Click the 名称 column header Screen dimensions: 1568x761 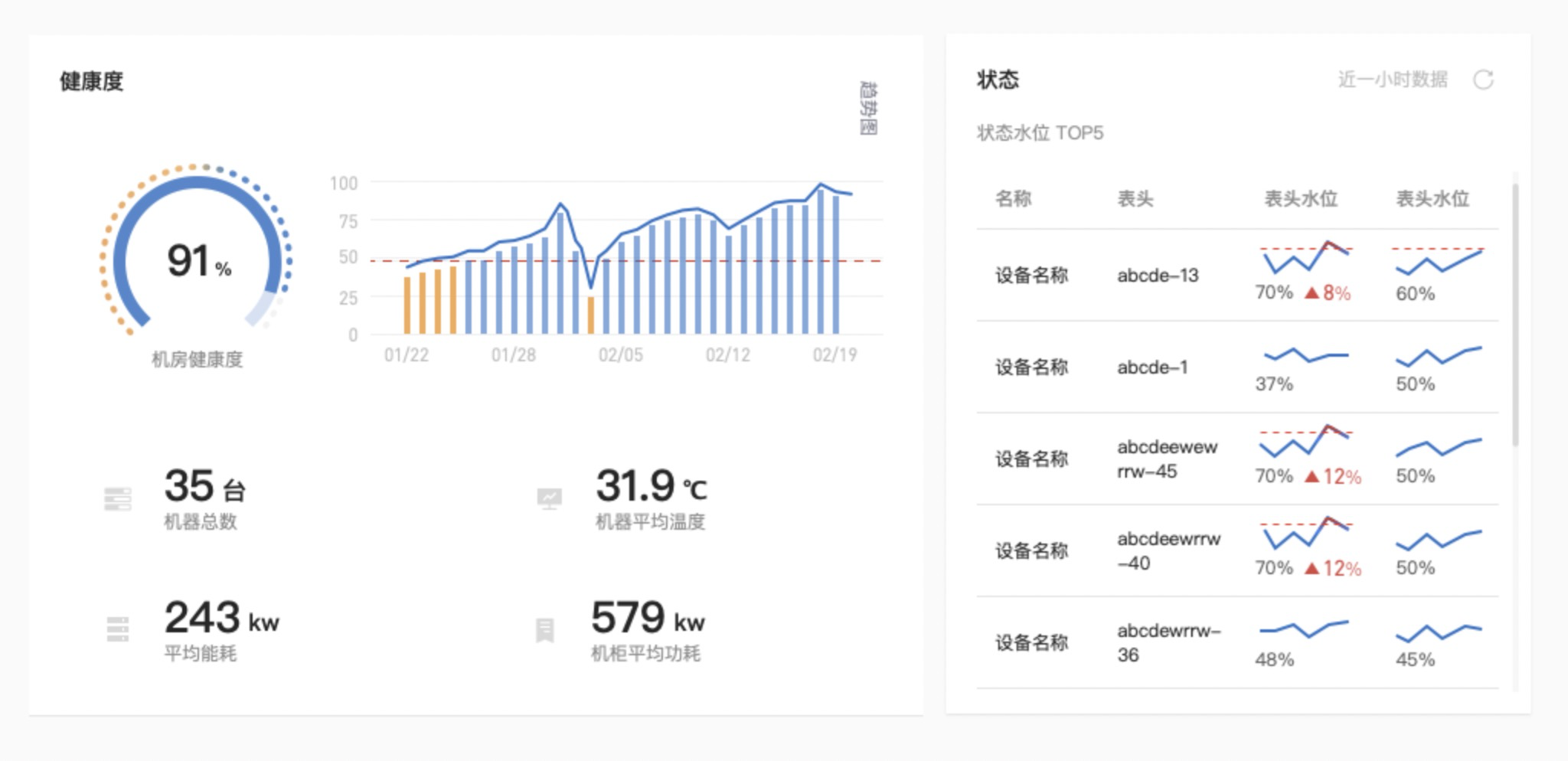(1013, 199)
